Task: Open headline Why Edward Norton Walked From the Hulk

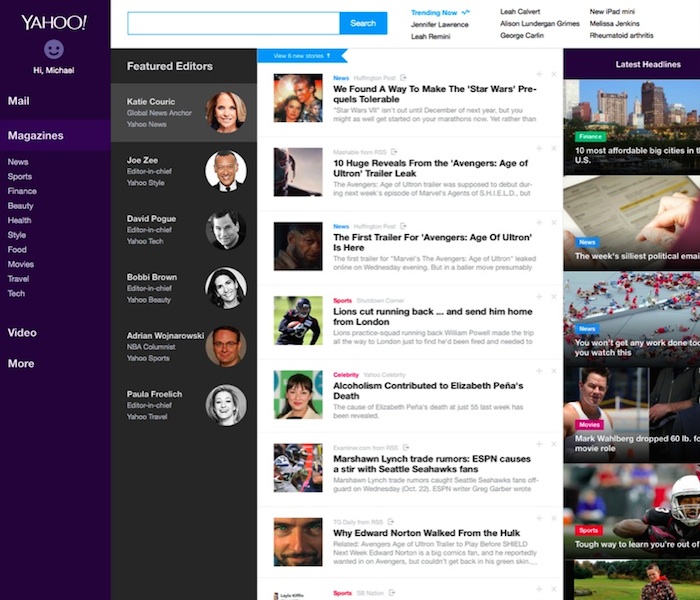Action: point(426,533)
